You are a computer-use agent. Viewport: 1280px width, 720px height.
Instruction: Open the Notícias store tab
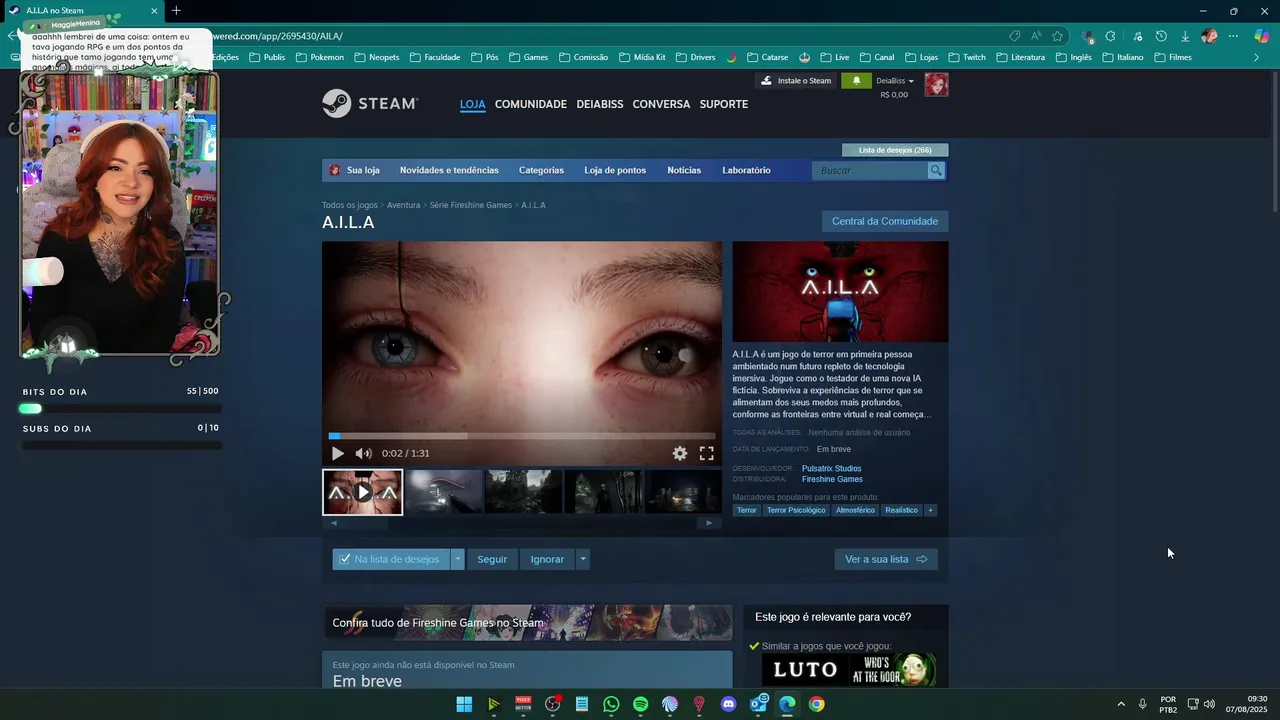[x=684, y=171]
